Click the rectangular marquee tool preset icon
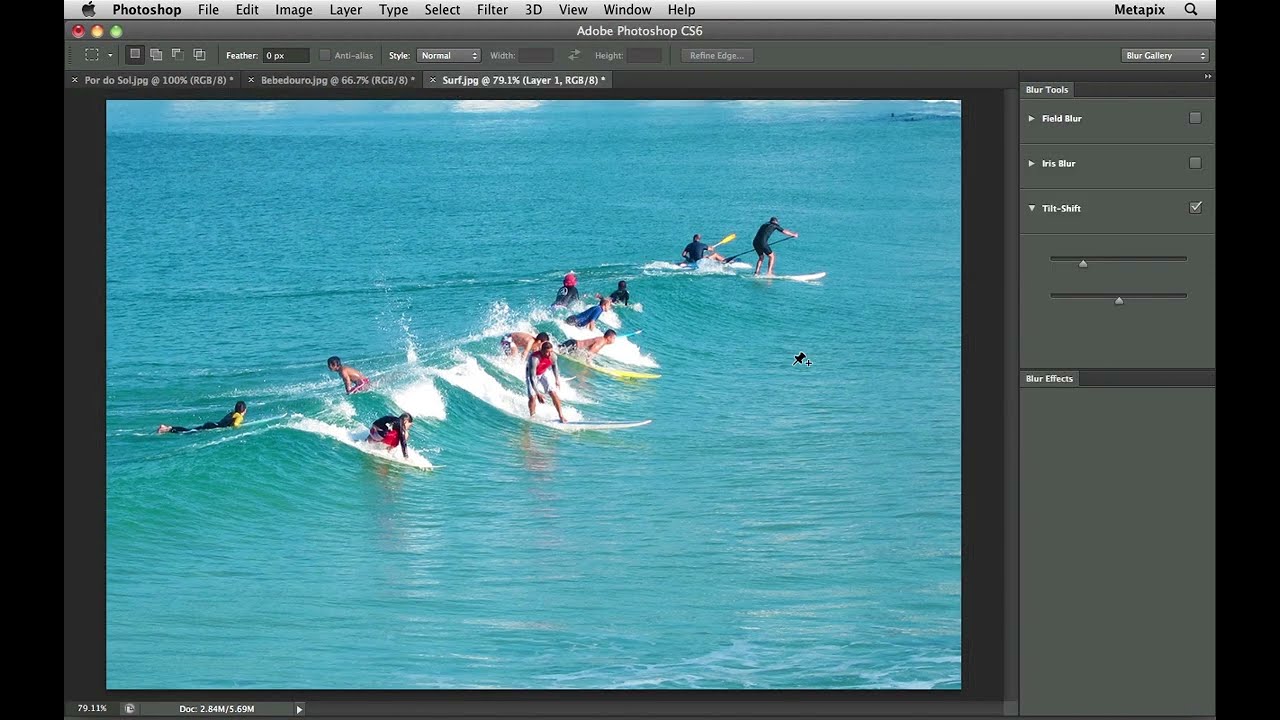The width and height of the screenshot is (1280, 720). 92,55
